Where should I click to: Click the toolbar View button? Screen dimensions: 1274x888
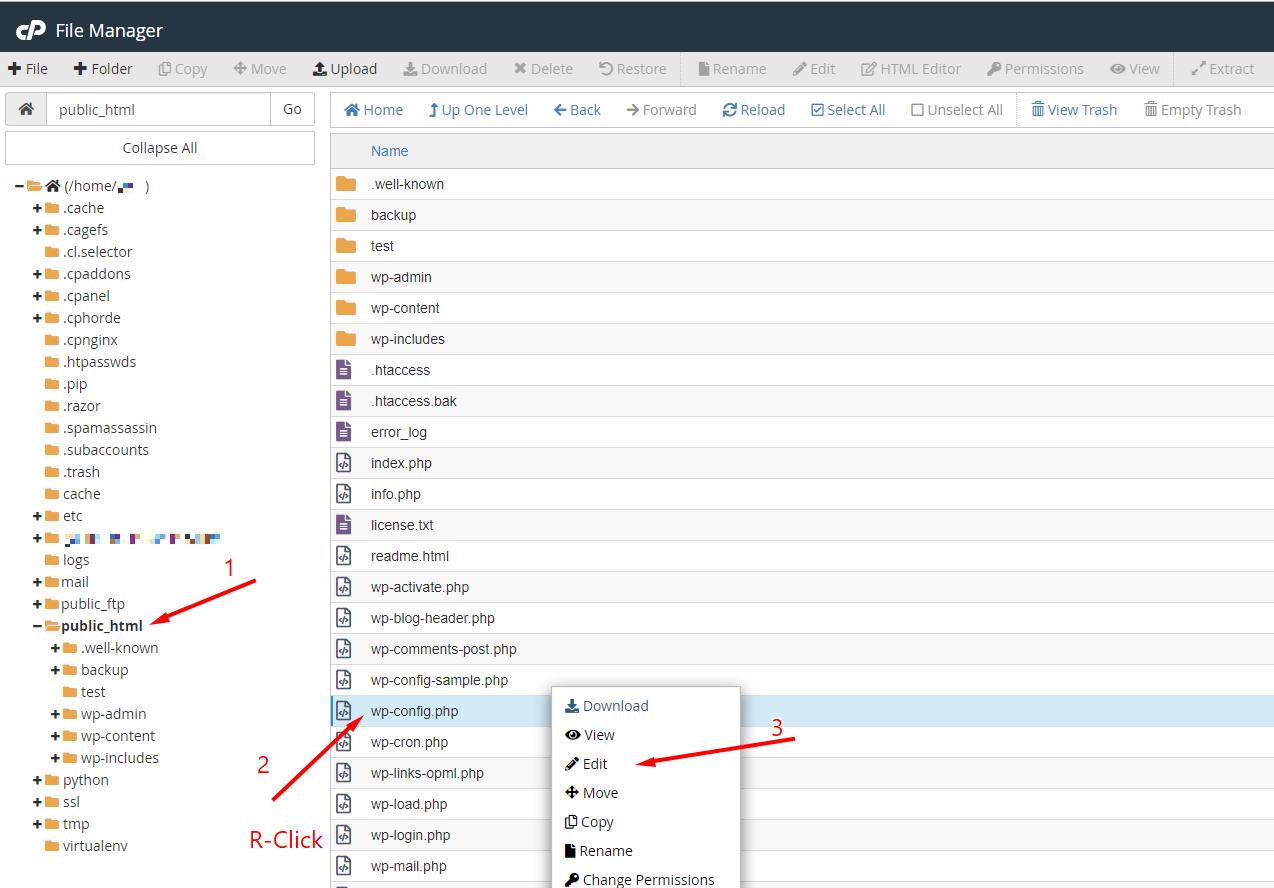1135,69
